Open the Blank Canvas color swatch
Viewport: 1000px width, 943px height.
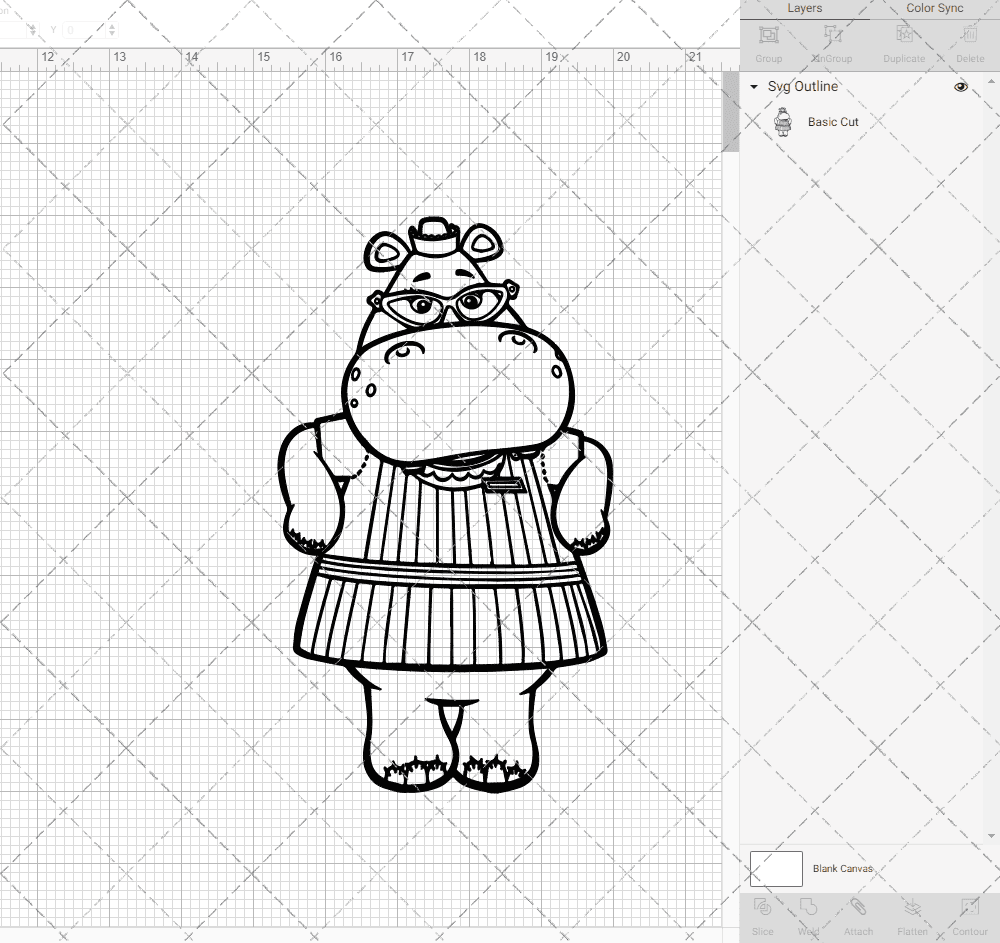point(776,868)
